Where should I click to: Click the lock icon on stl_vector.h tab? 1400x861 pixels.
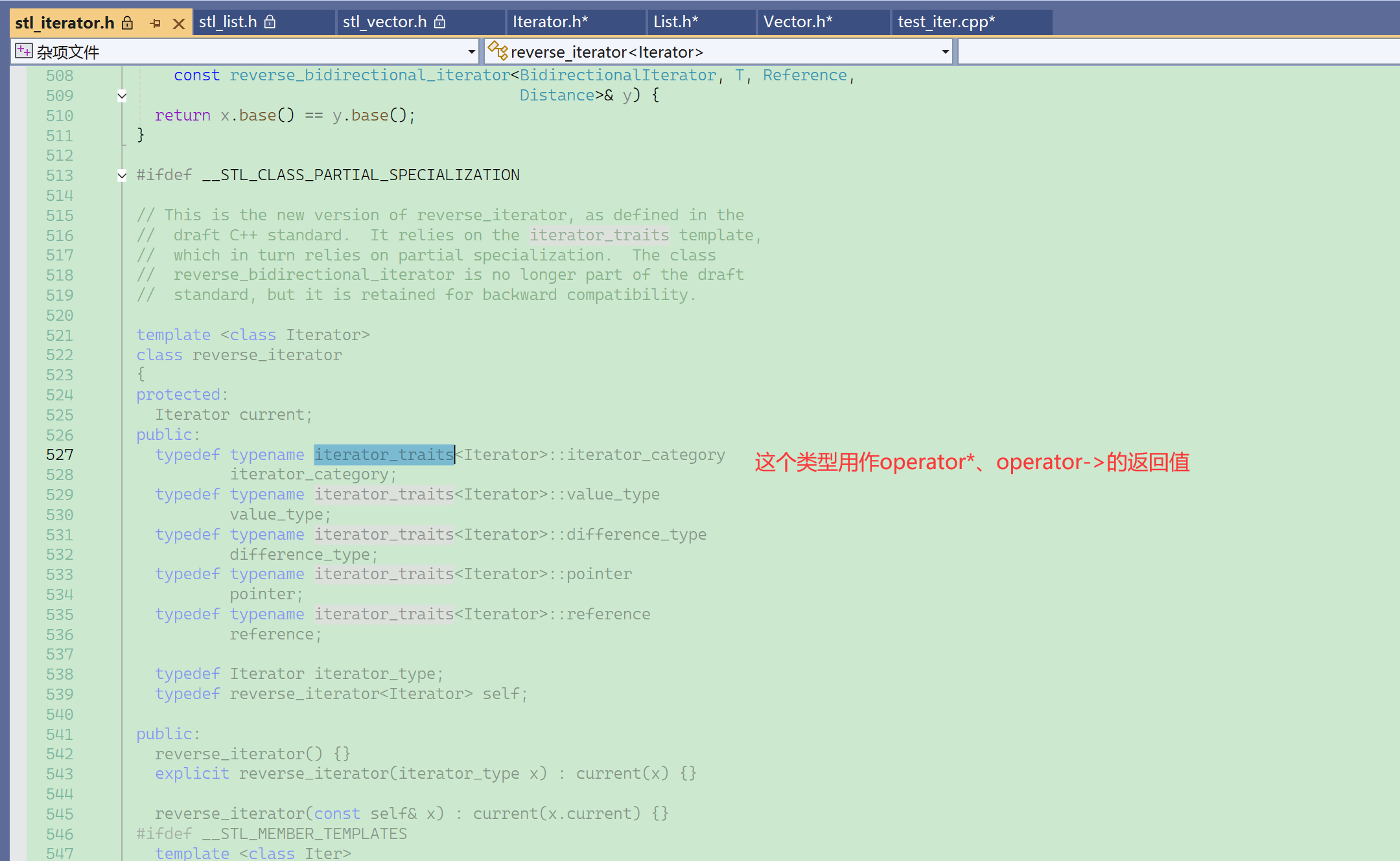[x=440, y=22]
